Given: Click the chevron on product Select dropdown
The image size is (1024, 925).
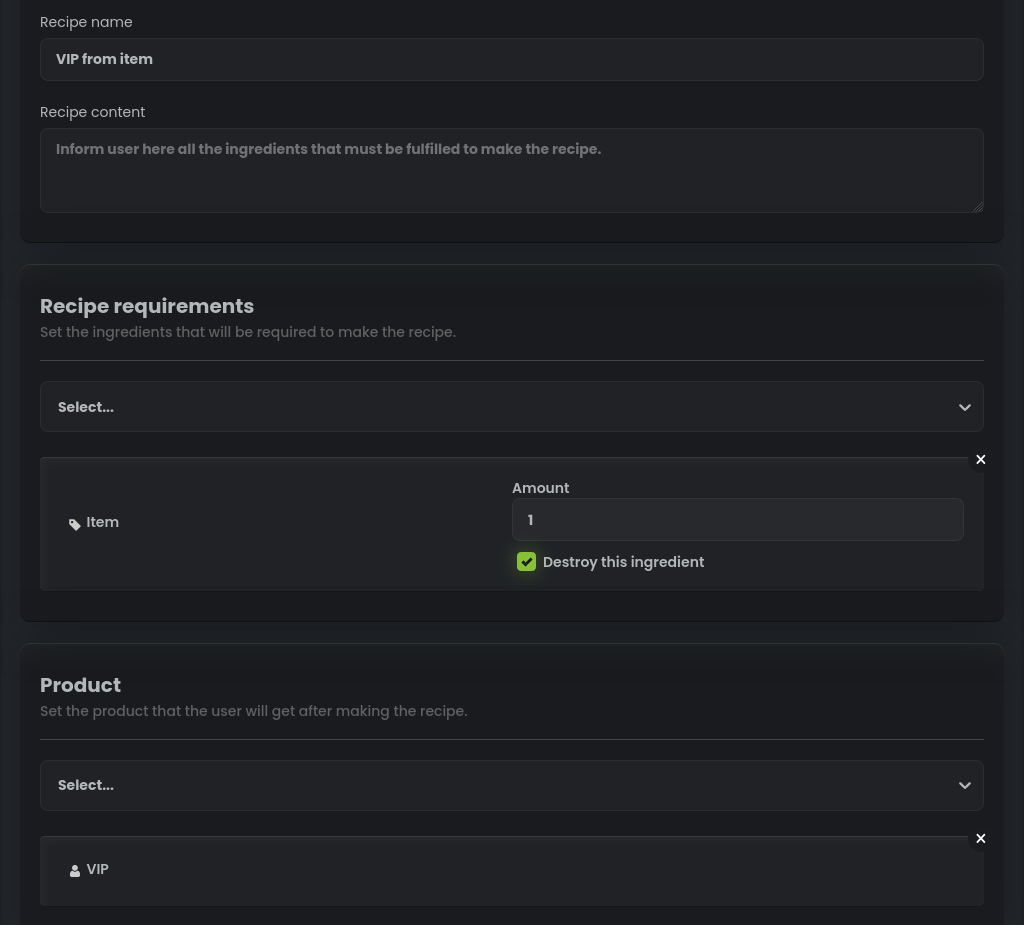Looking at the screenshot, I should pyautogui.click(x=964, y=785).
